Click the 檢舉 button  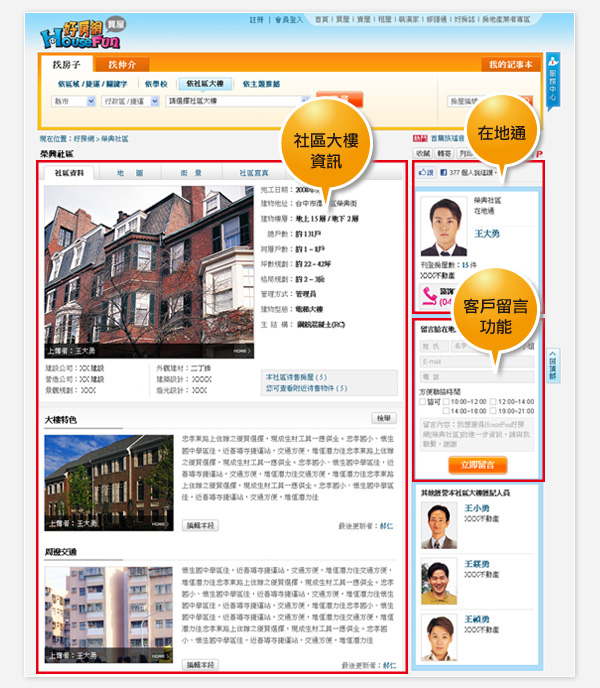tap(384, 418)
